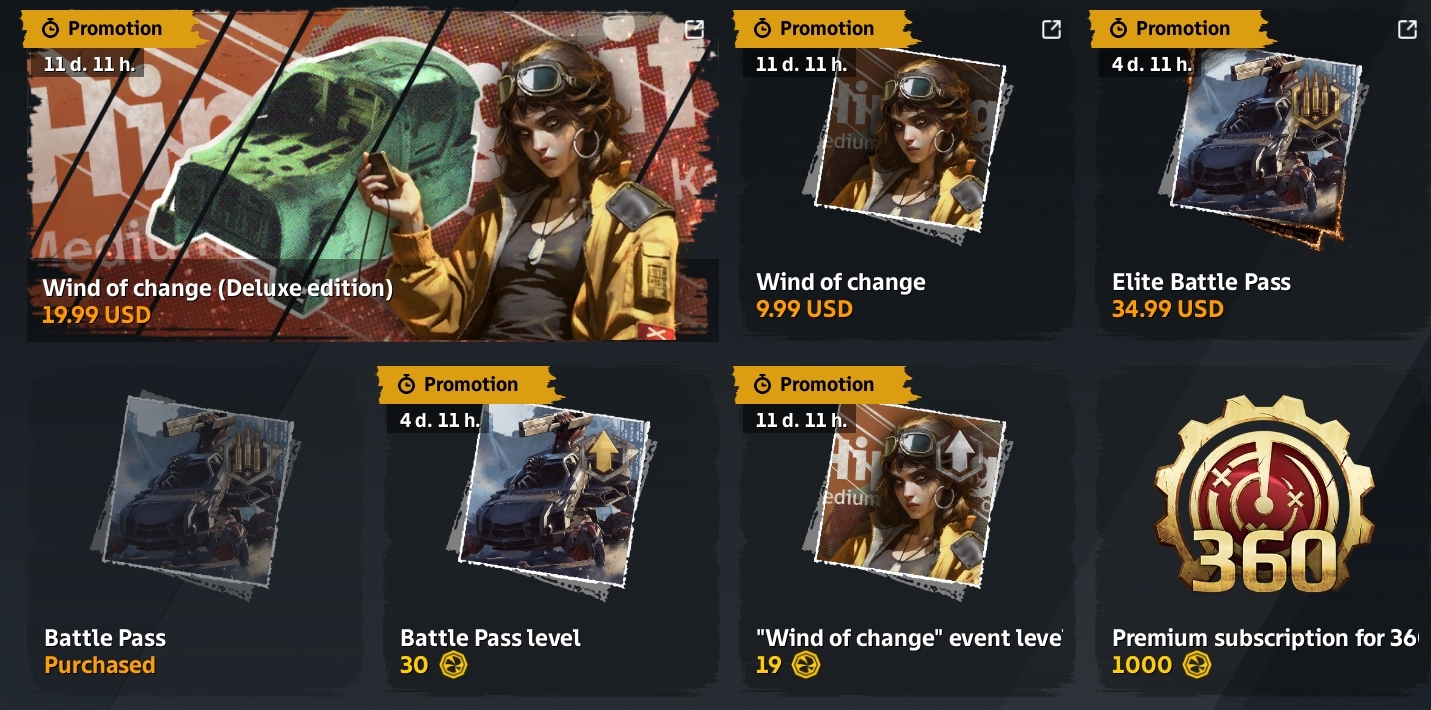Open external link icon on Wind of change card

click(1051, 29)
